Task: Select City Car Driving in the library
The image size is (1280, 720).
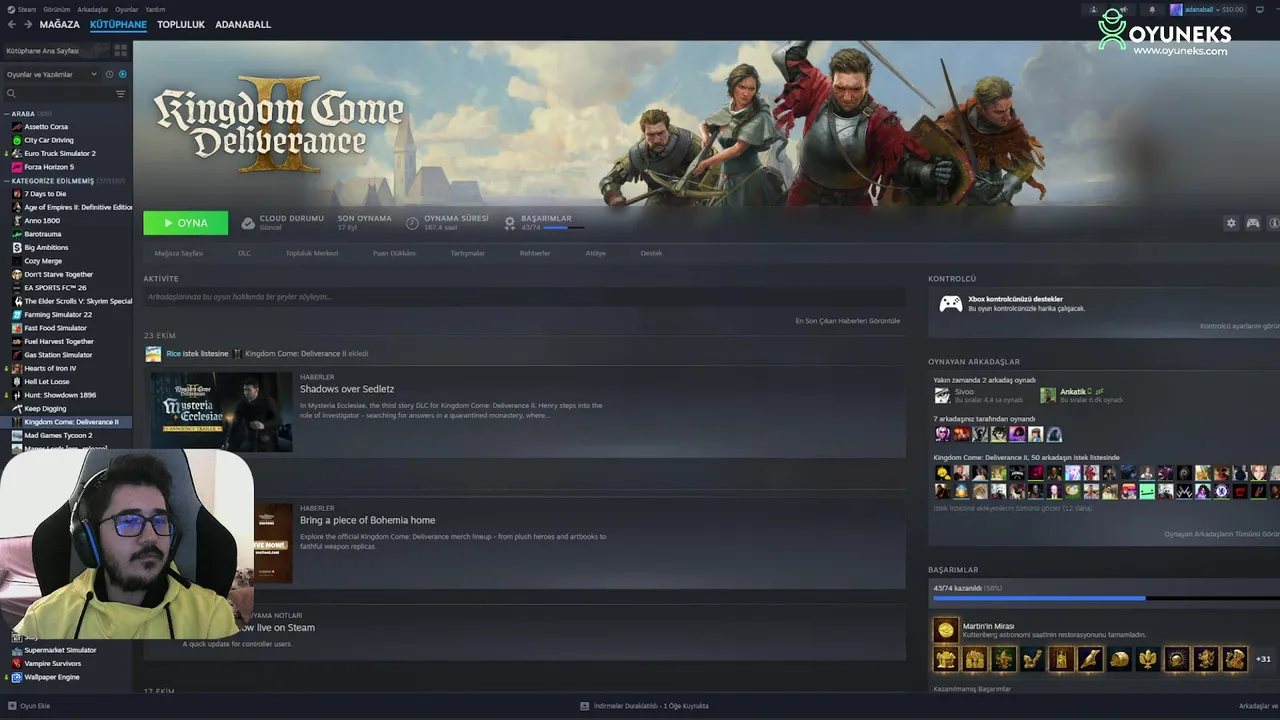Action: click(49, 140)
